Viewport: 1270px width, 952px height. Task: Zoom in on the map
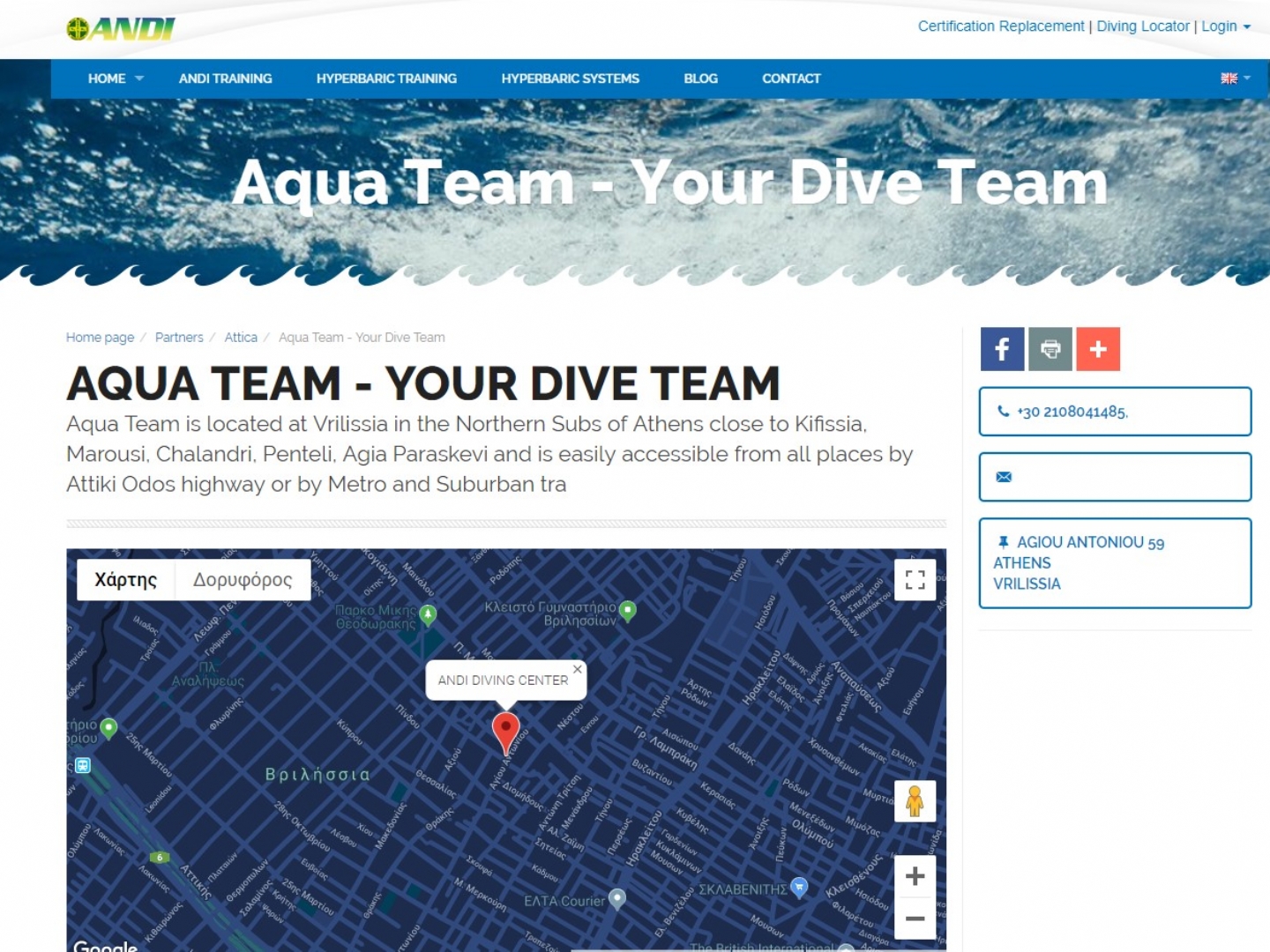[915, 876]
